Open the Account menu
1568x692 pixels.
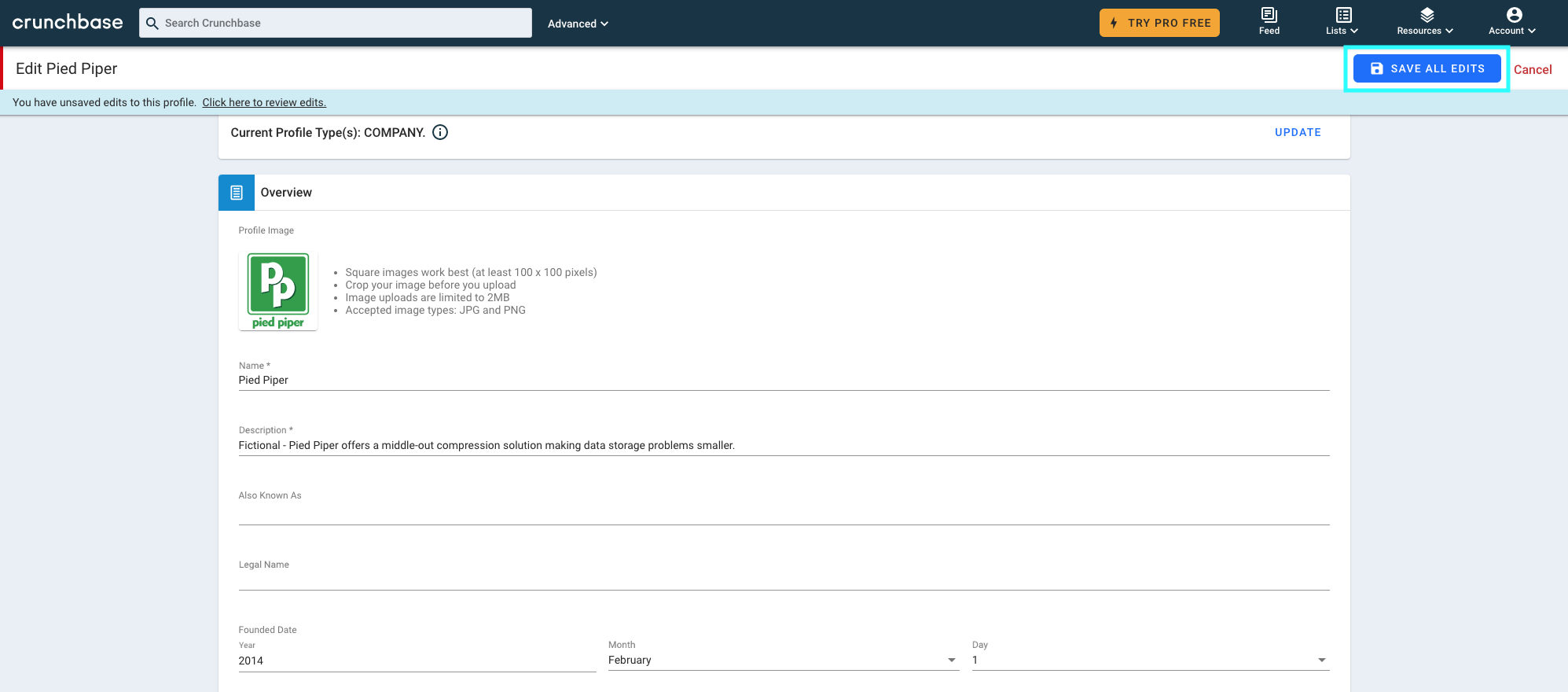[x=1512, y=21]
